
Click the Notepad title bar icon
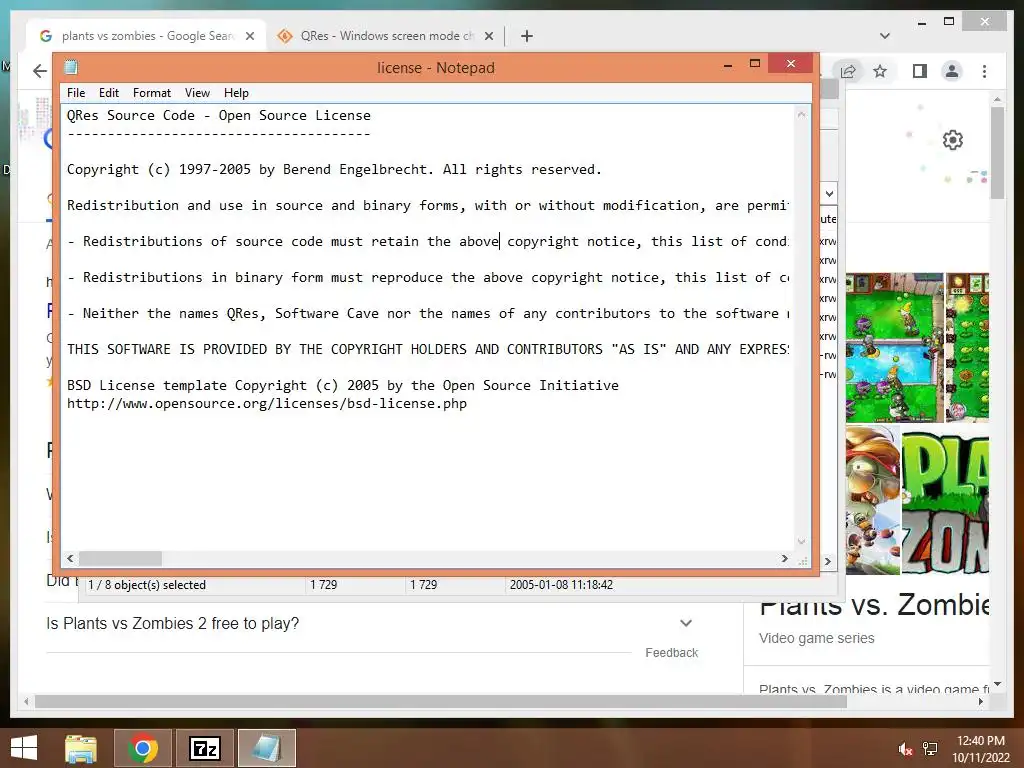point(71,67)
